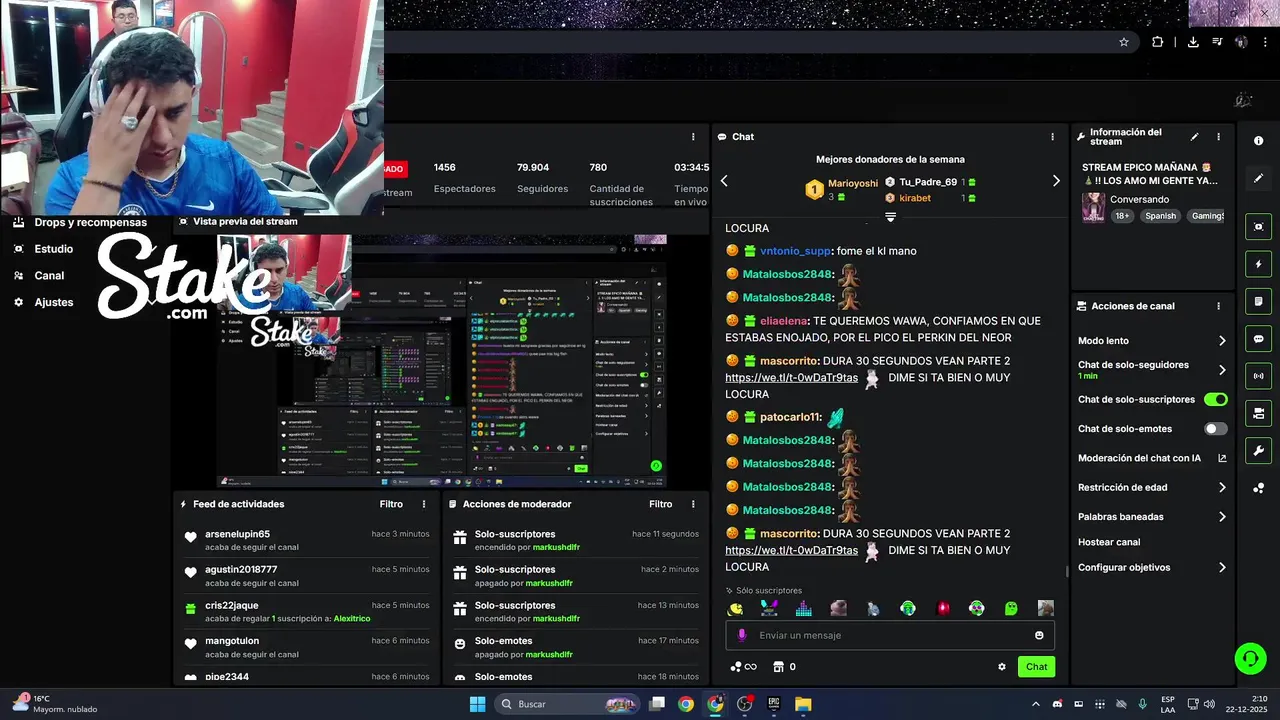Viewport: 1280px width, 720px height.
Task: Open Drops y recompensas menu item
Action: point(80,222)
